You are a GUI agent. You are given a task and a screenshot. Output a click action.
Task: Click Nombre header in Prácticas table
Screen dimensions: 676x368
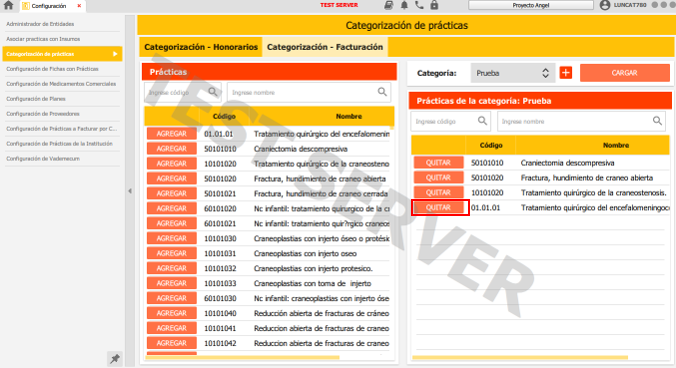349,116
